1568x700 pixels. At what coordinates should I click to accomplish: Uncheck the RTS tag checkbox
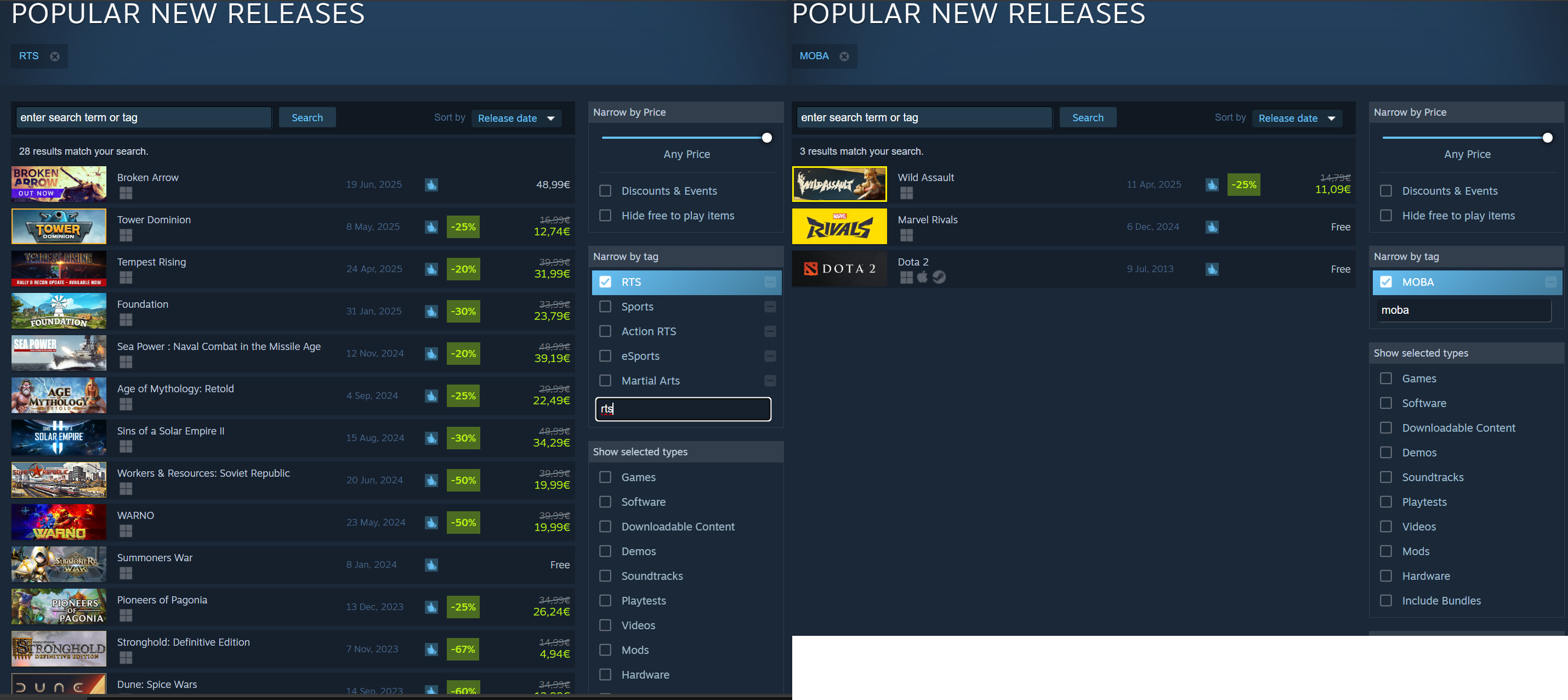[605, 282]
